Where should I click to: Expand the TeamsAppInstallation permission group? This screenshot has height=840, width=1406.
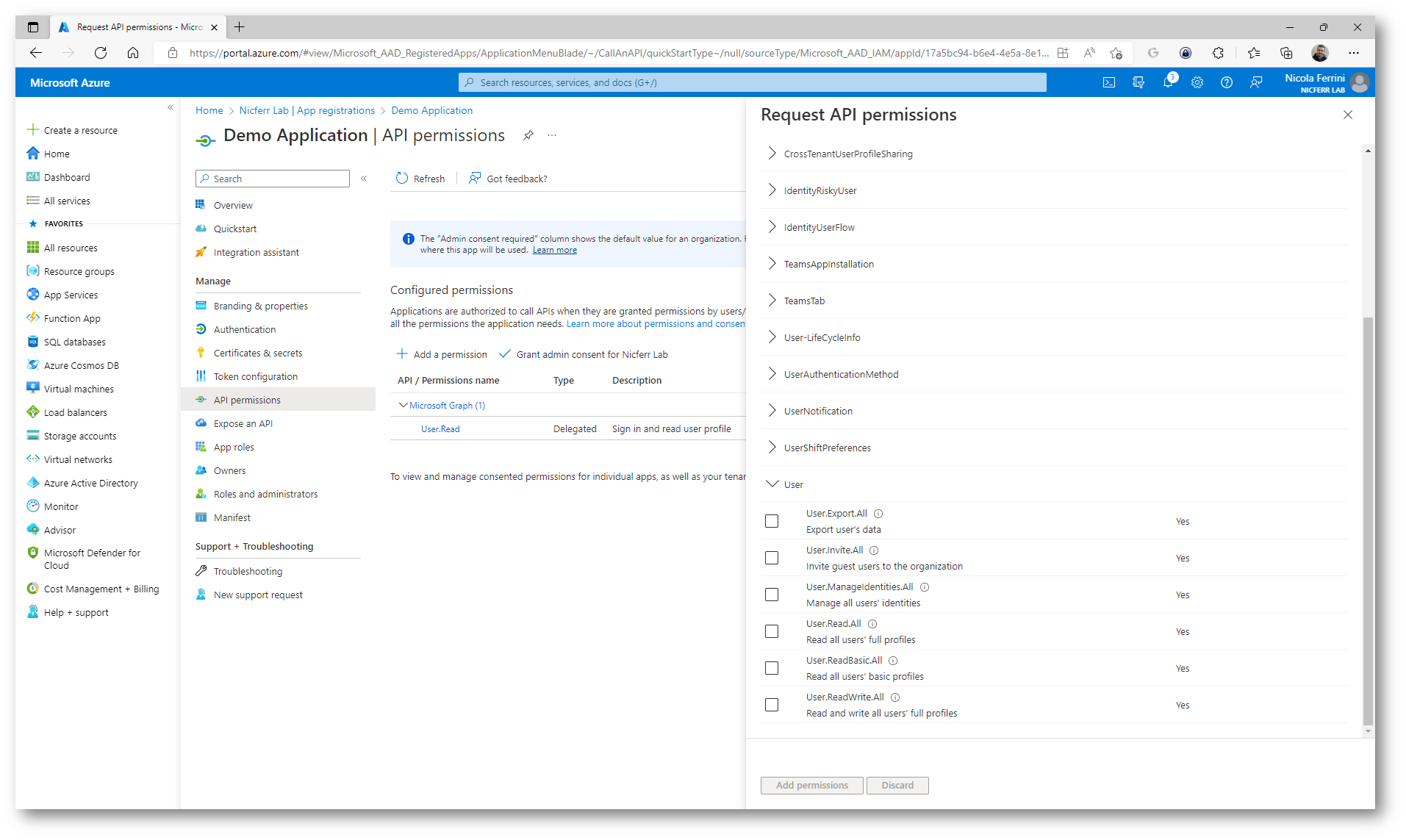click(772, 264)
